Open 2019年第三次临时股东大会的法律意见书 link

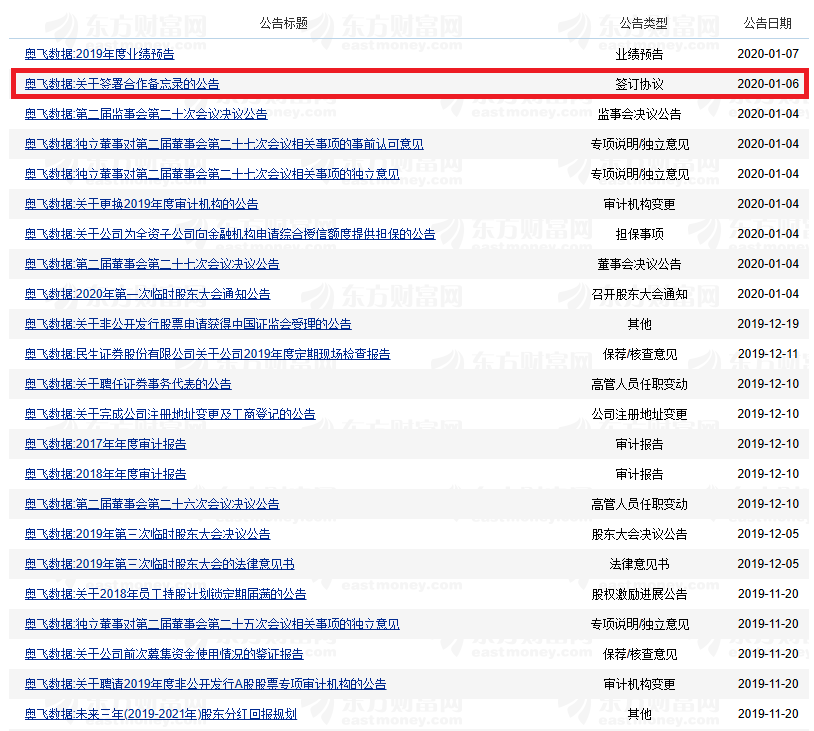click(x=159, y=564)
